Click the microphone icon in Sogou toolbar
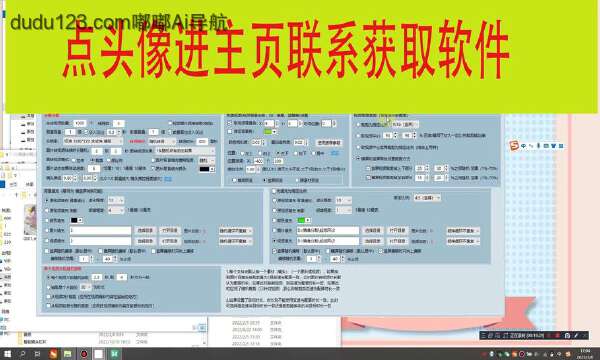Image resolution: width=600 pixels, height=360 pixels. click(x=538, y=146)
